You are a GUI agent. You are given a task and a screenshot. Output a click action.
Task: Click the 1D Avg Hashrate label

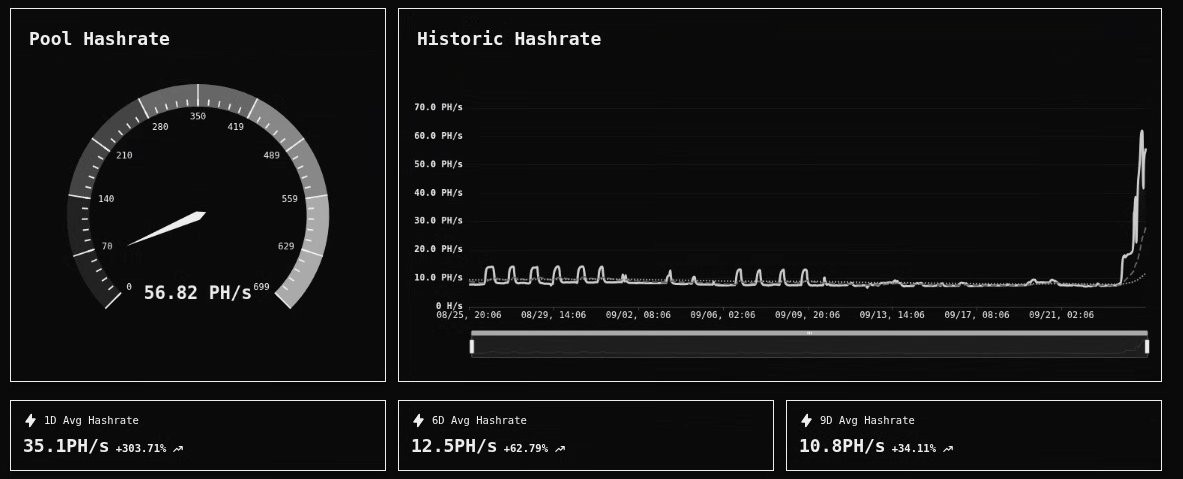tap(91, 421)
